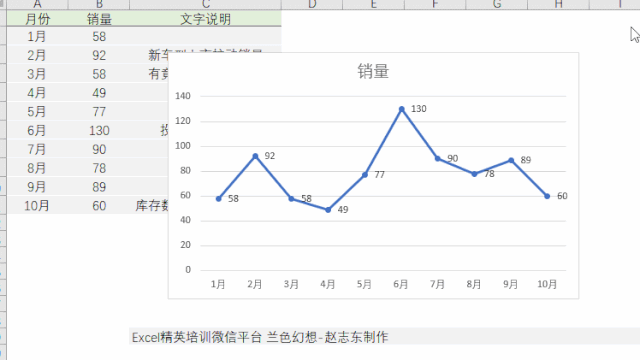Click the 60 data label on chart
This screenshot has width=640, height=360.
[x=562, y=196]
